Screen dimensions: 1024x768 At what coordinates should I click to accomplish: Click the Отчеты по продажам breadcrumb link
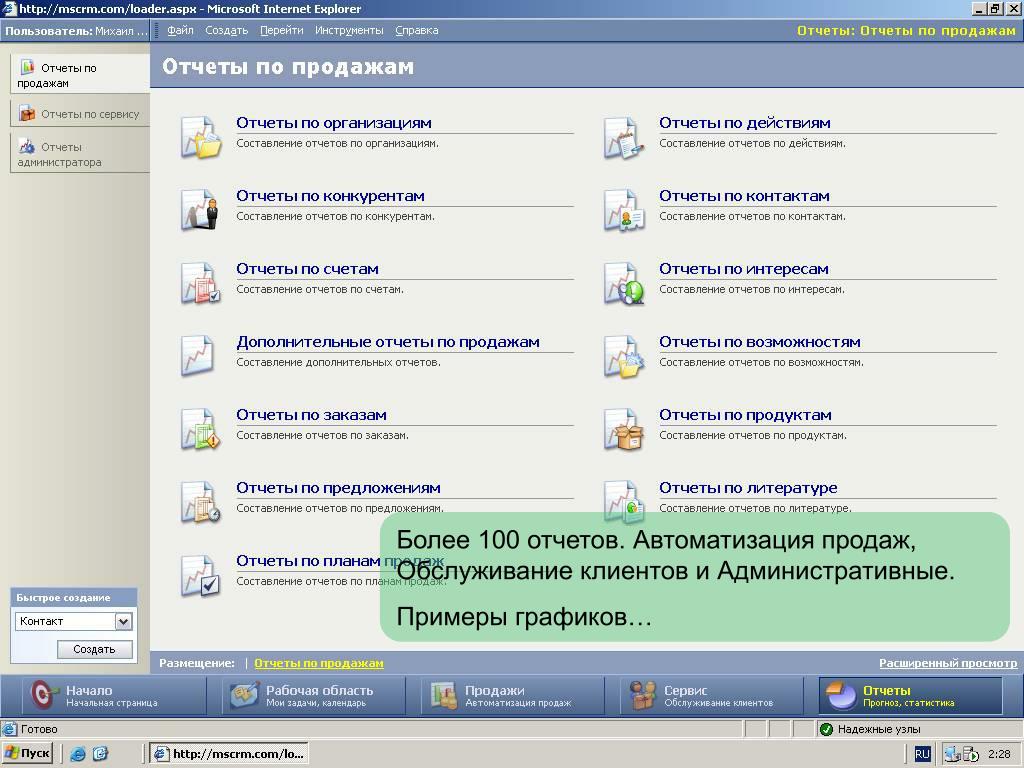(319, 664)
